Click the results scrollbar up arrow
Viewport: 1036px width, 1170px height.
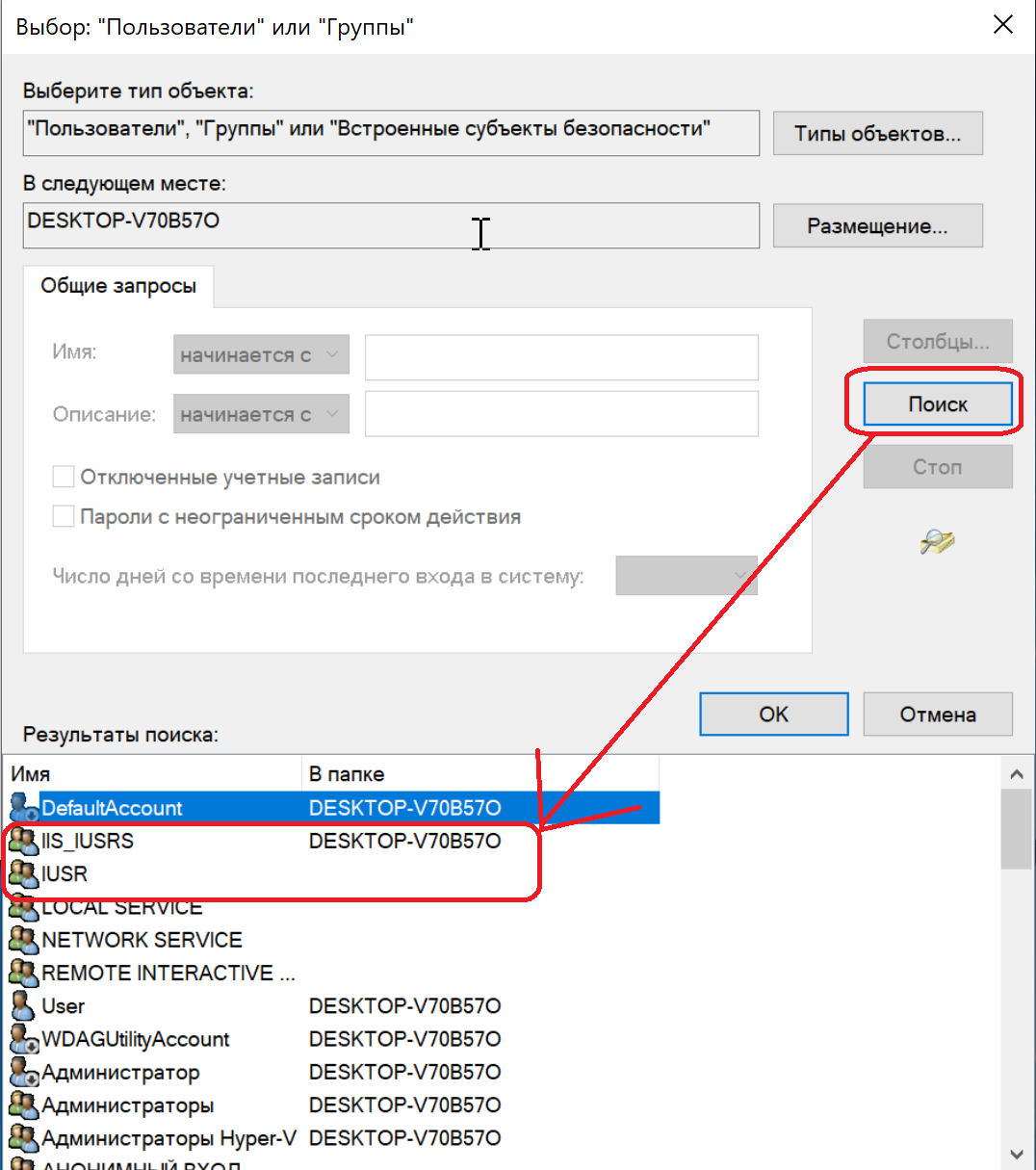coord(1016,773)
